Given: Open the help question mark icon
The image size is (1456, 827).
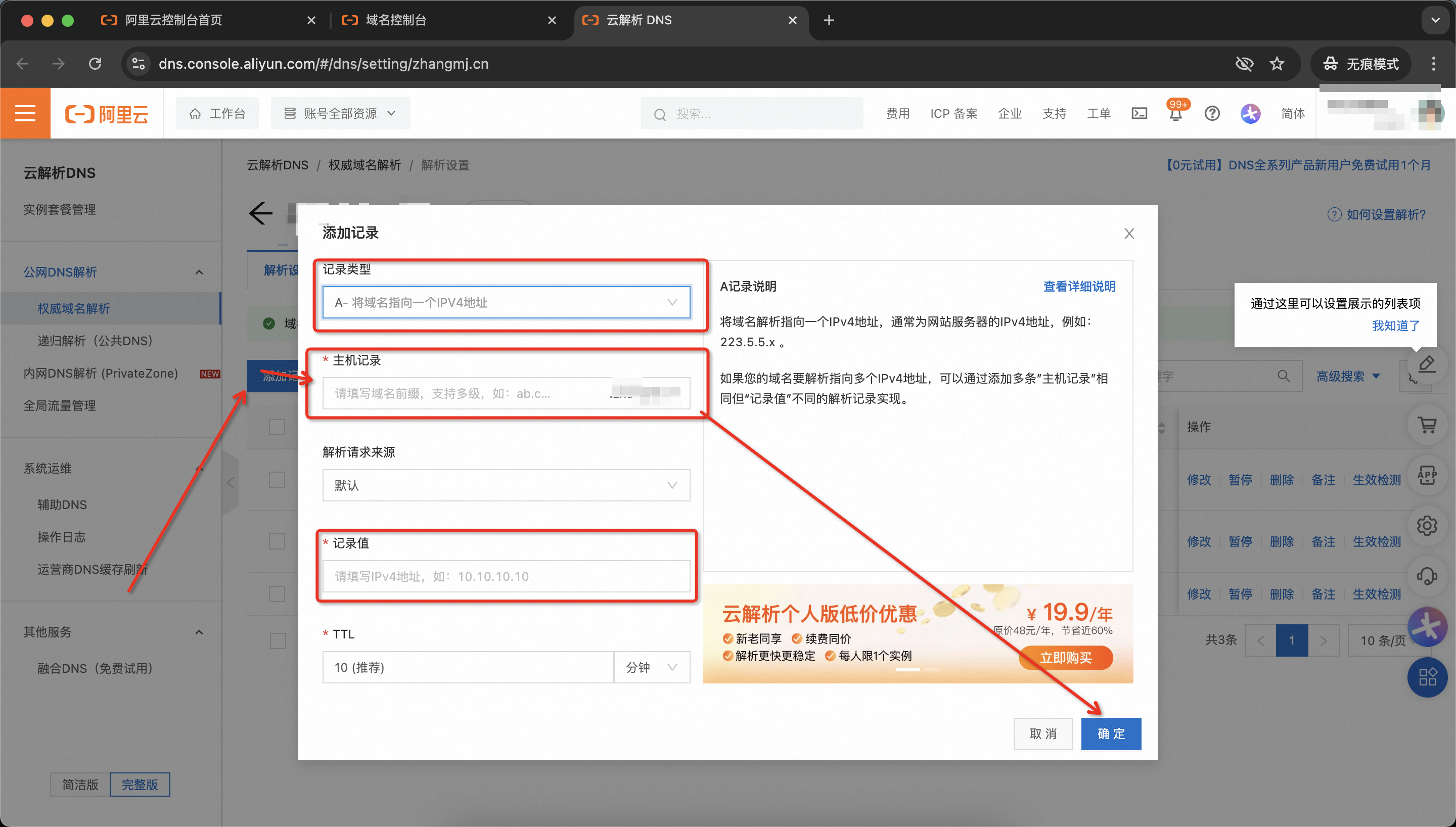Looking at the screenshot, I should (1212, 113).
